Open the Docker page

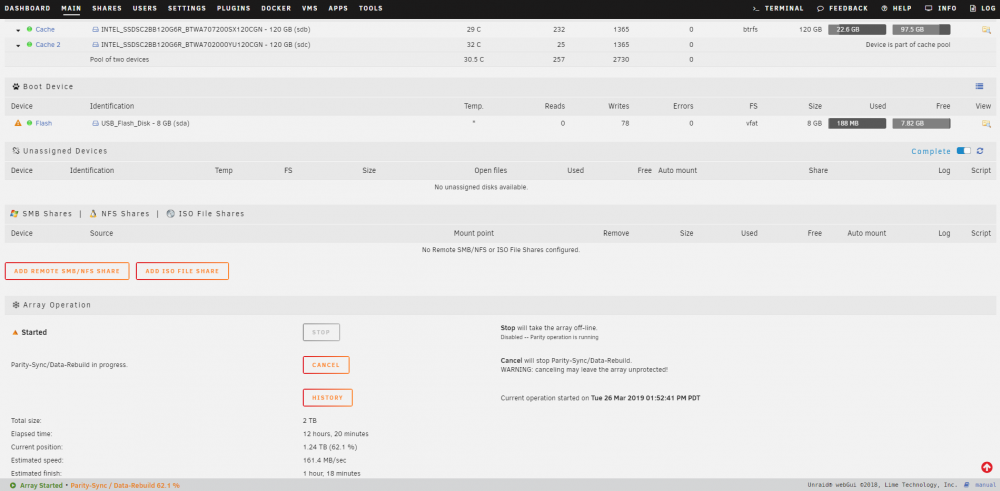(x=276, y=8)
